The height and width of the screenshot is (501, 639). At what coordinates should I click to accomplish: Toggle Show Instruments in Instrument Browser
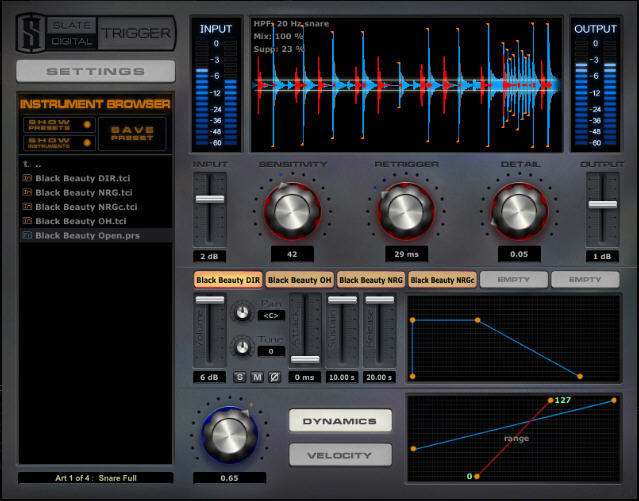[59, 143]
